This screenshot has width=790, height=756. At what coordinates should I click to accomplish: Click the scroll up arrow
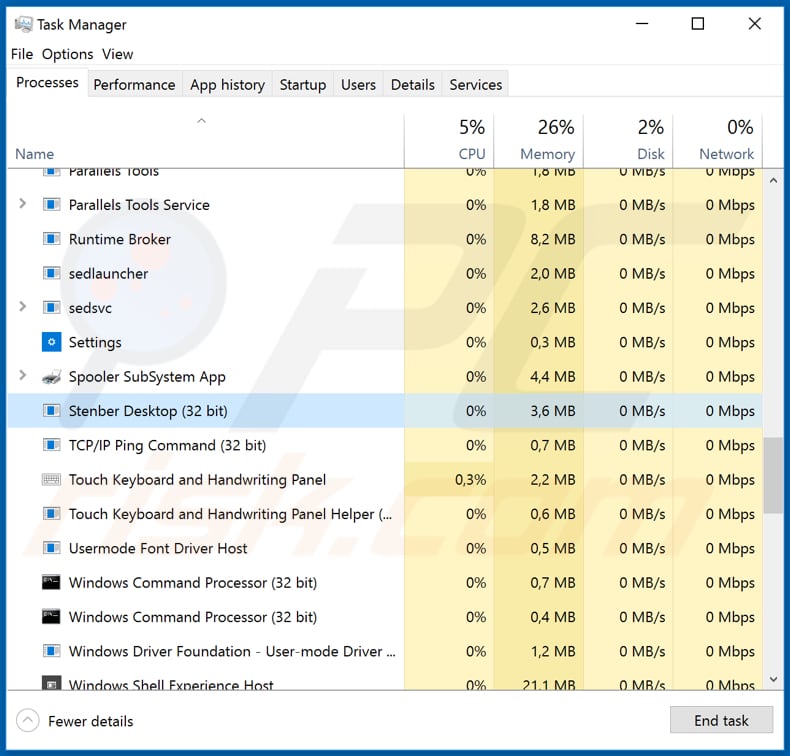[x=773, y=180]
